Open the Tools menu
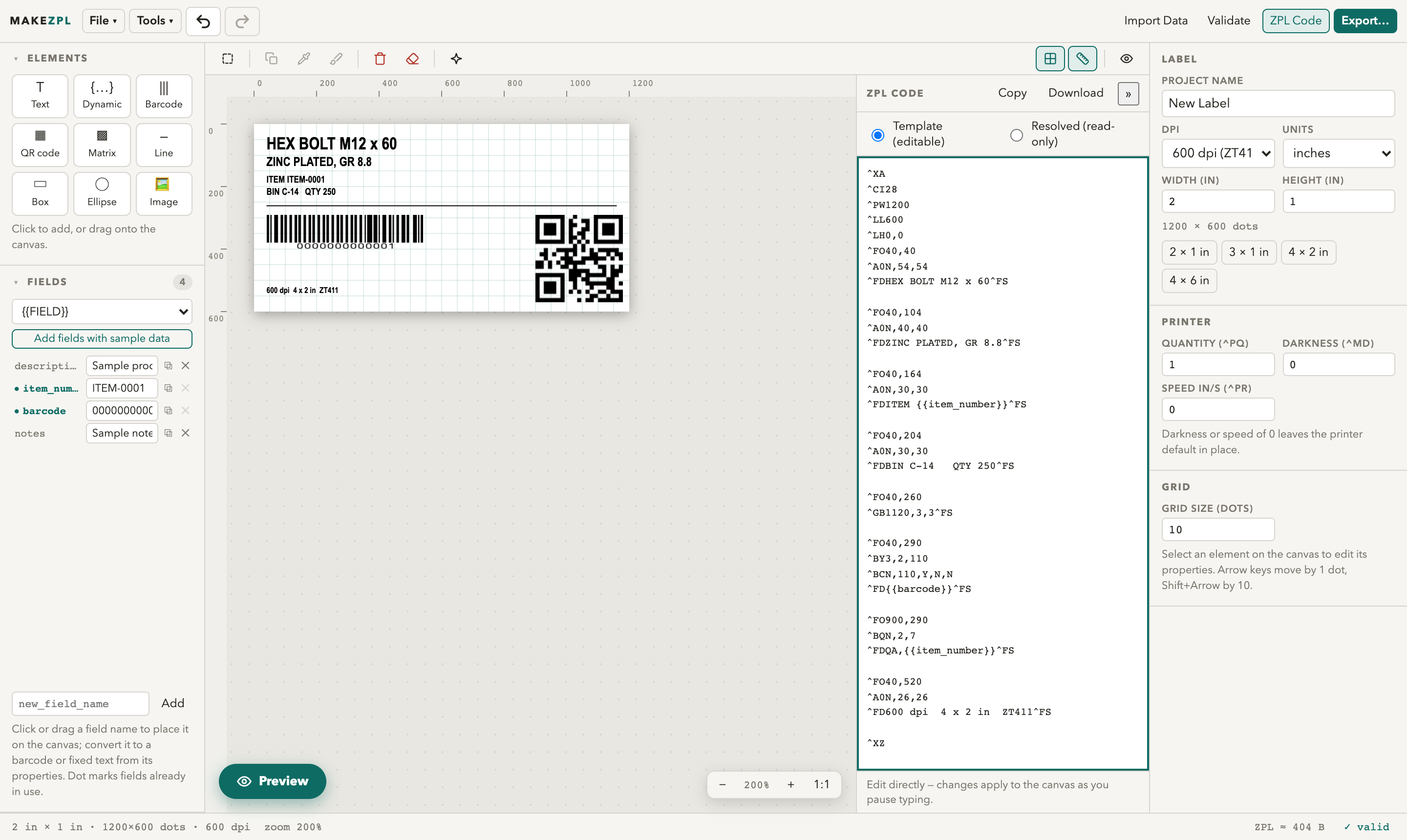Image resolution: width=1407 pixels, height=840 pixels. 155,21
